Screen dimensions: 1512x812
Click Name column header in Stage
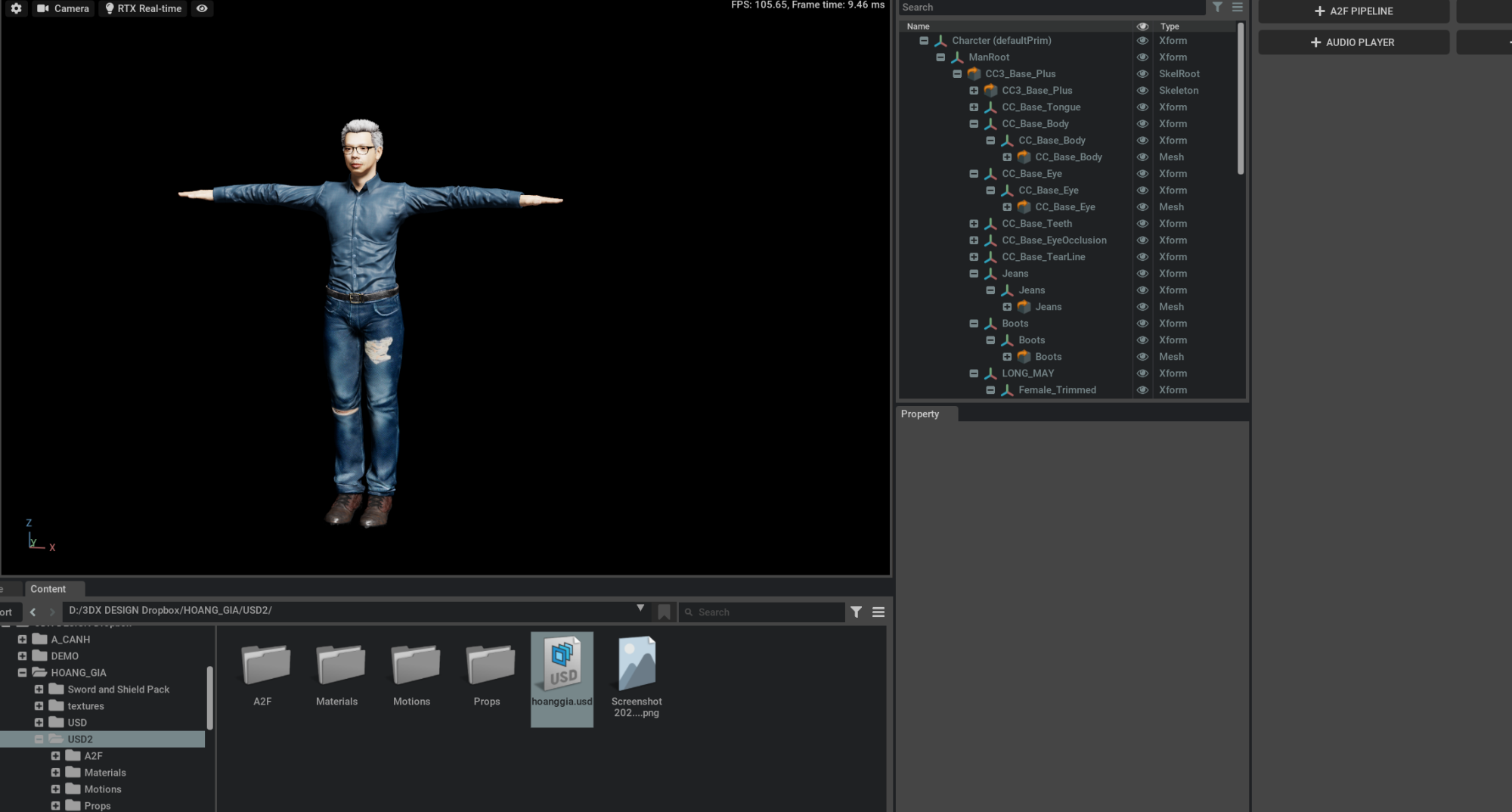click(x=918, y=26)
